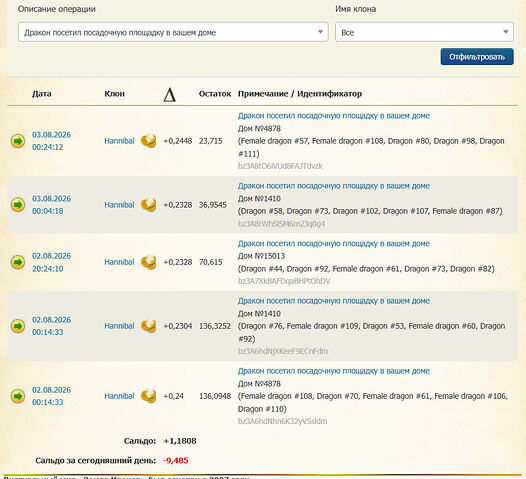Image resolution: width=526 pixels, height=479 pixels.
Task: Open dragon visit link above Дом №15013
Action: pyautogui.click(x=333, y=244)
